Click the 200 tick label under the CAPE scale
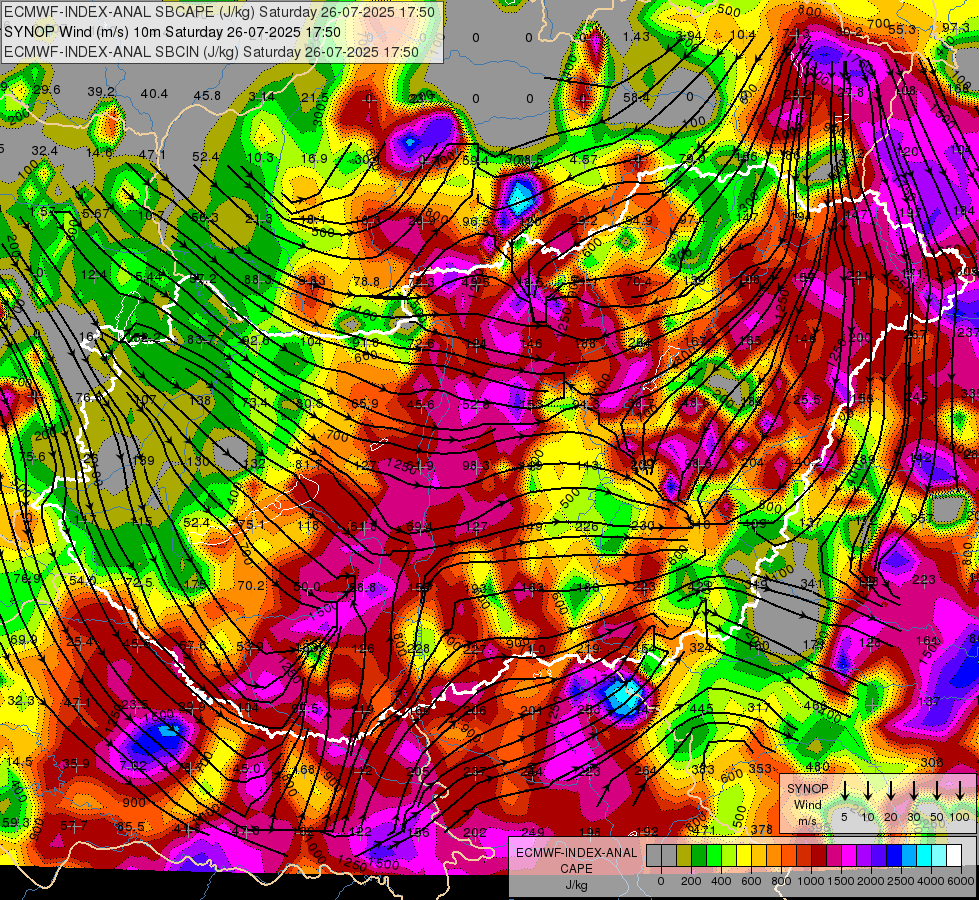 (691, 881)
